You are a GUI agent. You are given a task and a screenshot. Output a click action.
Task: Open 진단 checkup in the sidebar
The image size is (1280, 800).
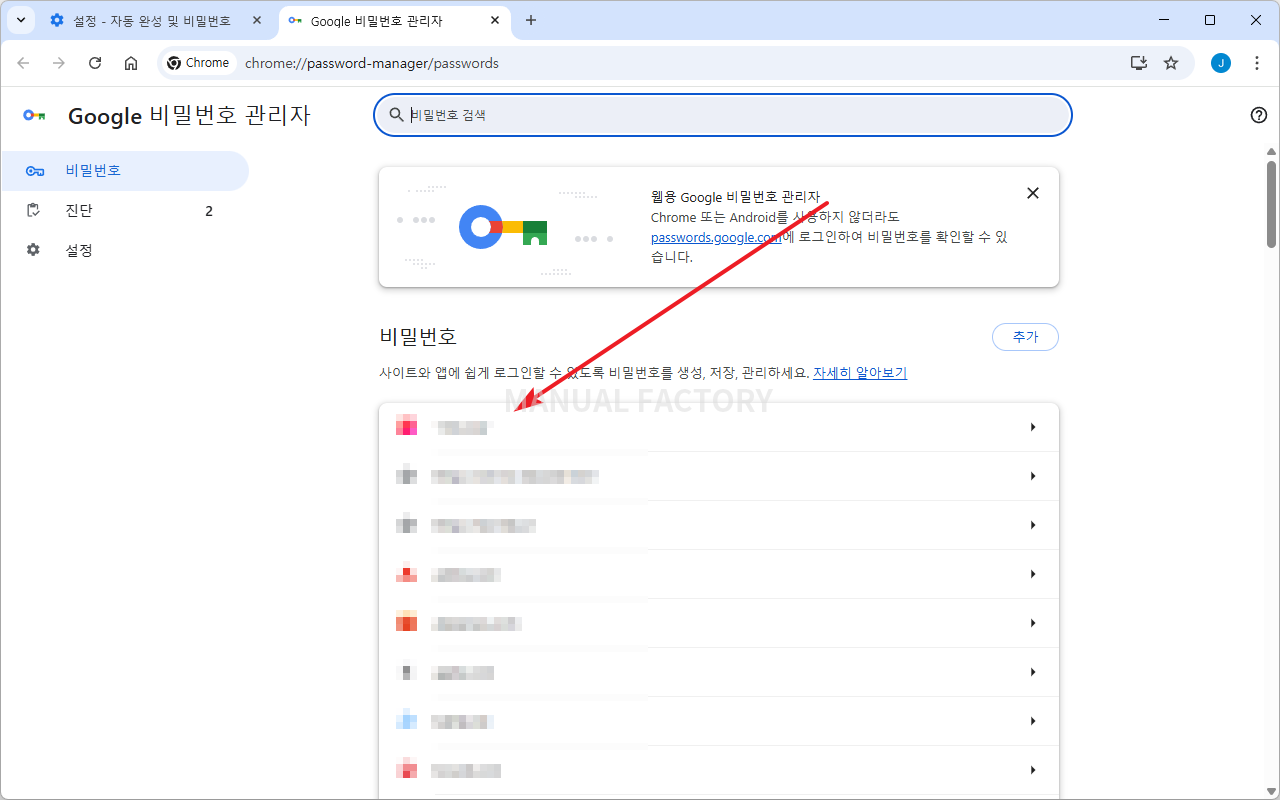[x=124, y=211]
